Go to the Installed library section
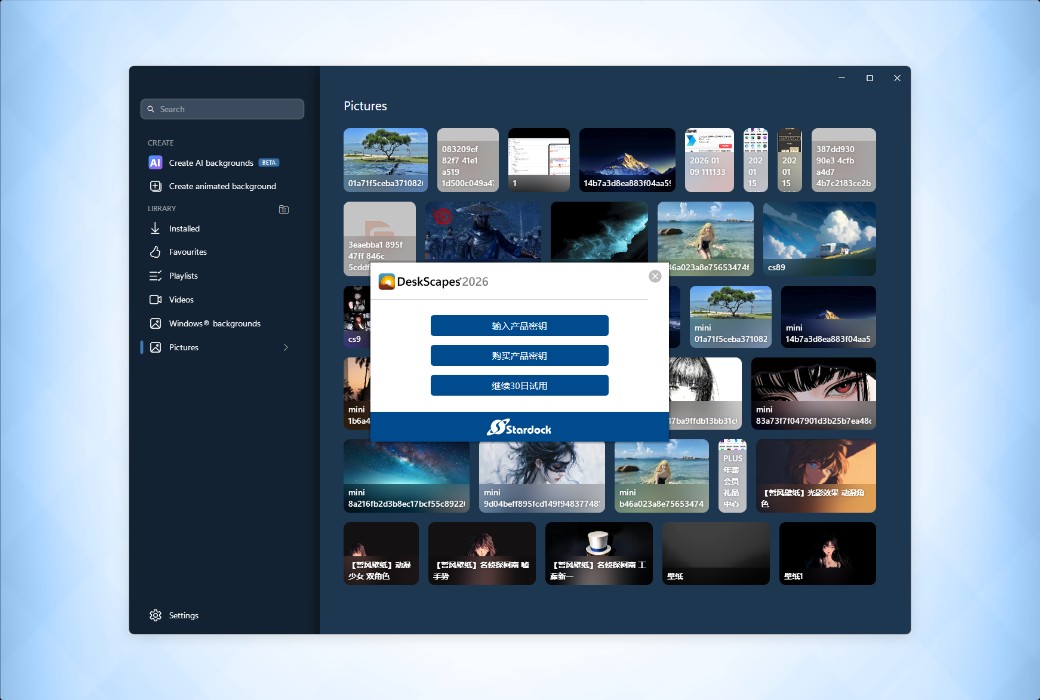This screenshot has height=700, width=1040. point(184,229)
